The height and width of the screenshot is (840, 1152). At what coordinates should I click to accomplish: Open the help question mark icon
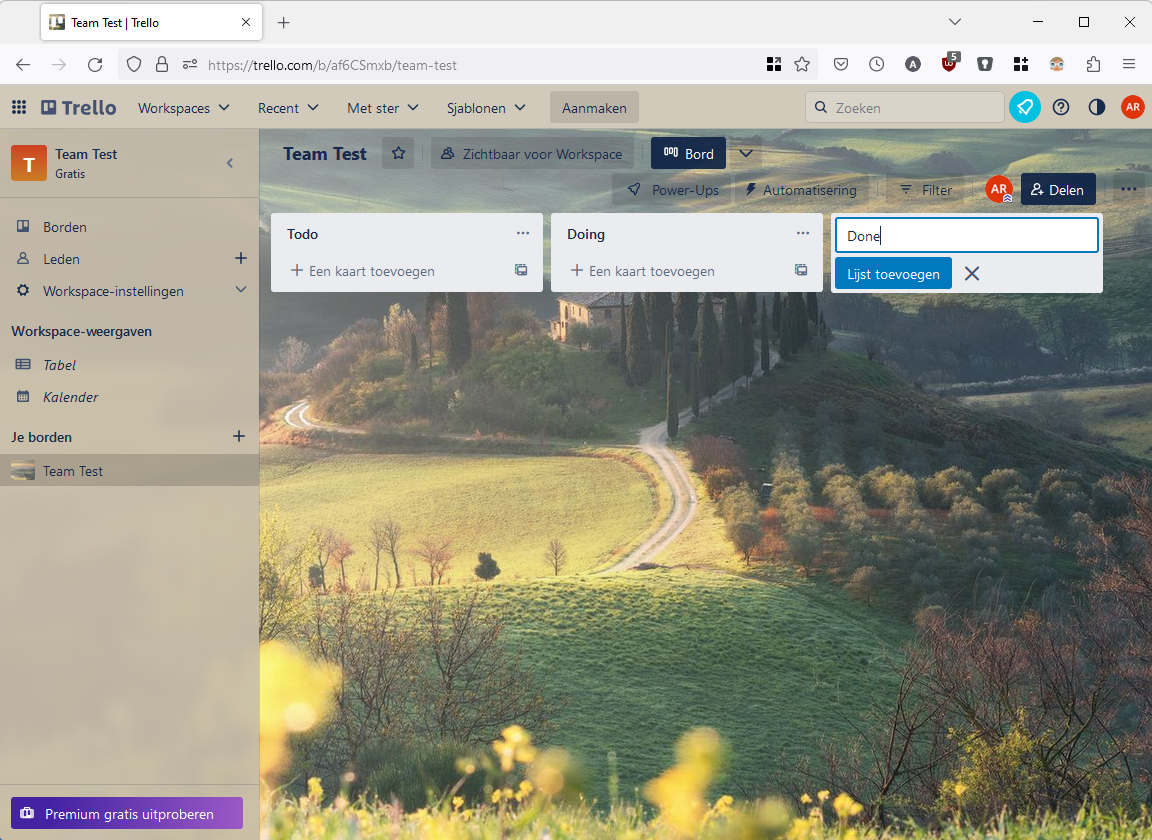pyautogui.click(x=1061, y=108)
